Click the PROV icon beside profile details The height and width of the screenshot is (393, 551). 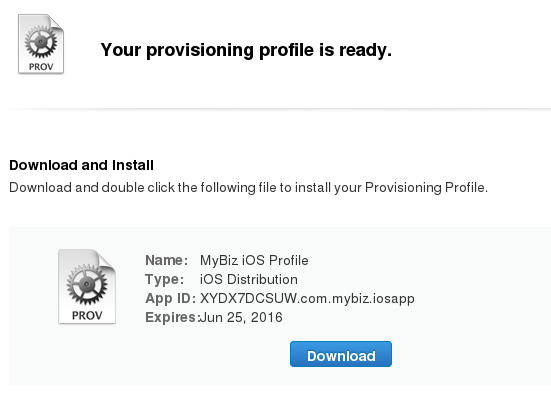[x=87, y=286]
